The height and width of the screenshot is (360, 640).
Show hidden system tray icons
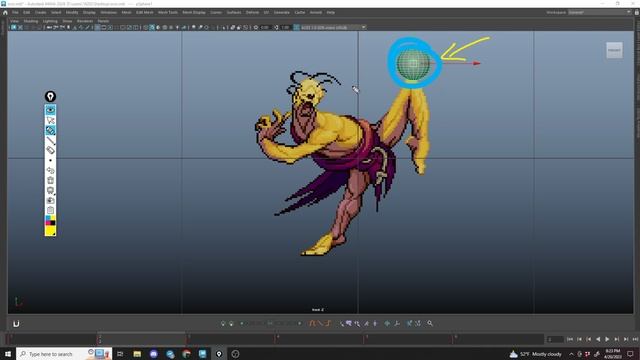[x=571, y=354]
